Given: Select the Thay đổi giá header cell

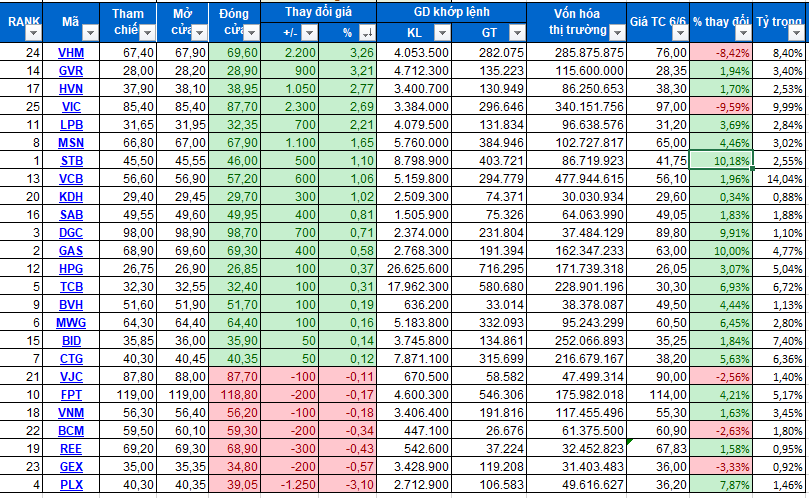Looking at the screenshot, I should [318, 12].
